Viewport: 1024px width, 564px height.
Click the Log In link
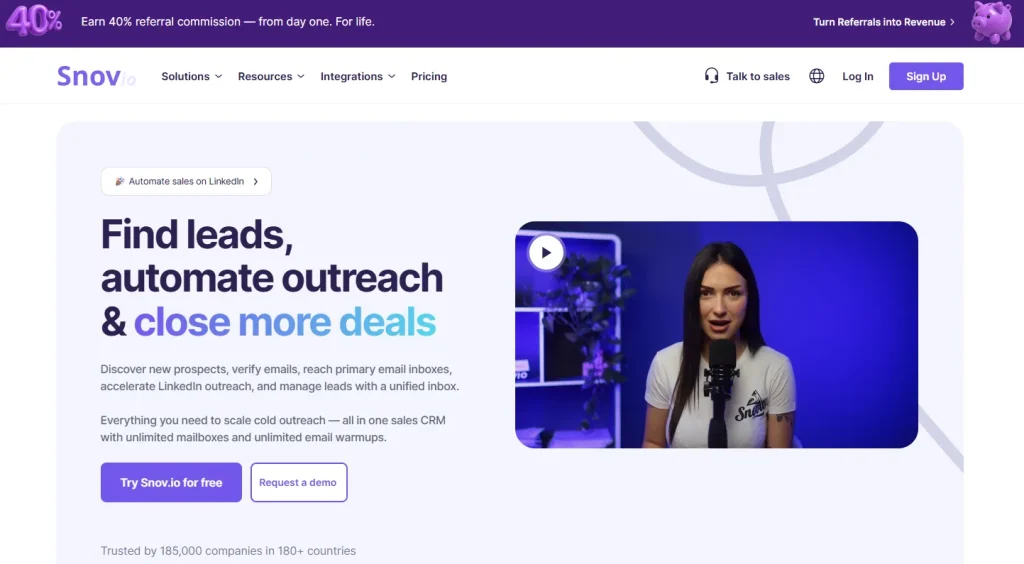(857, 76)
